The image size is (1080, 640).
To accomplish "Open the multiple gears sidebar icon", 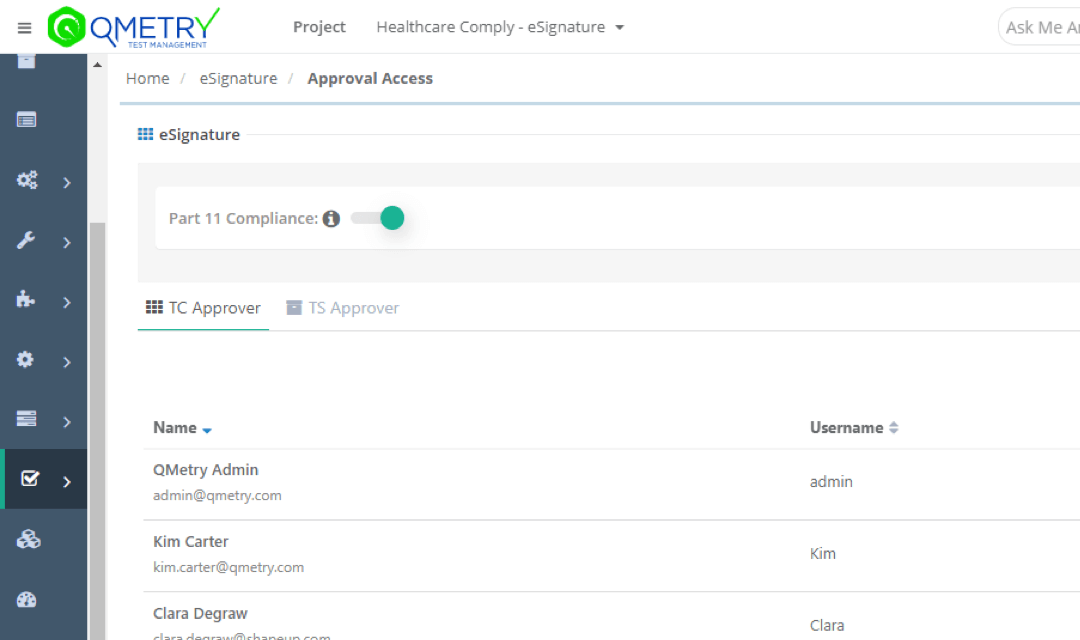I will click(x=27, y=180).
